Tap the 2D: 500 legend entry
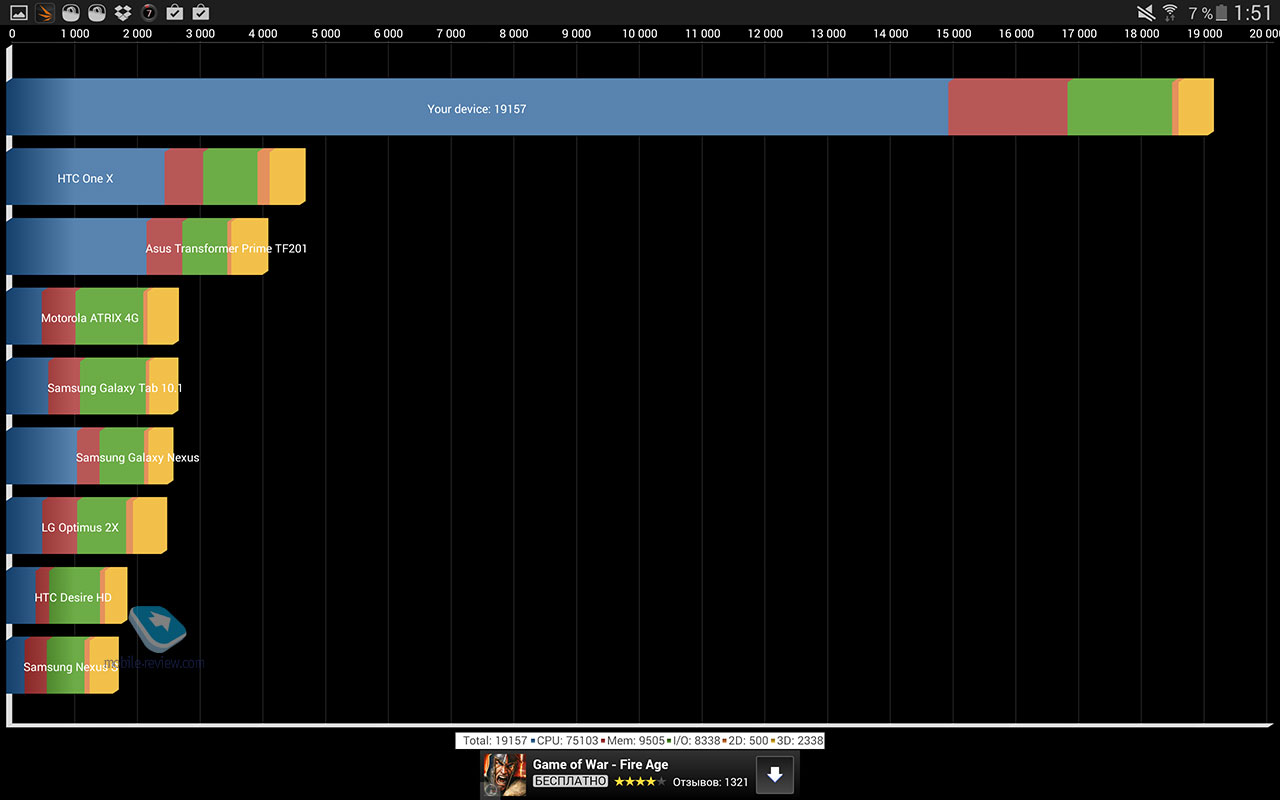Image resolution: width=1280 pixels, height=800 pixels. pos(745,741)
